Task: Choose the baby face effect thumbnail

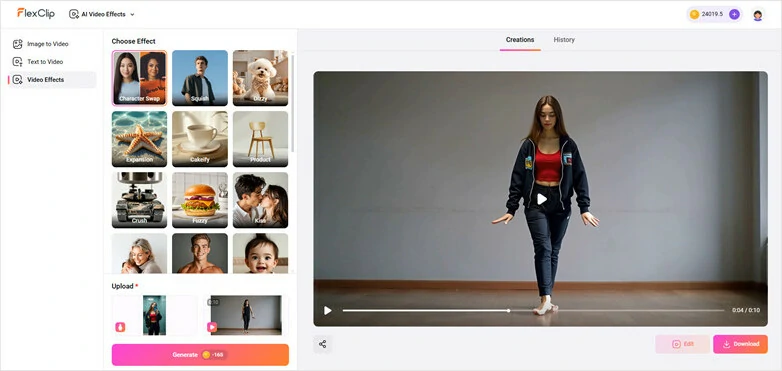Action: 260,253
